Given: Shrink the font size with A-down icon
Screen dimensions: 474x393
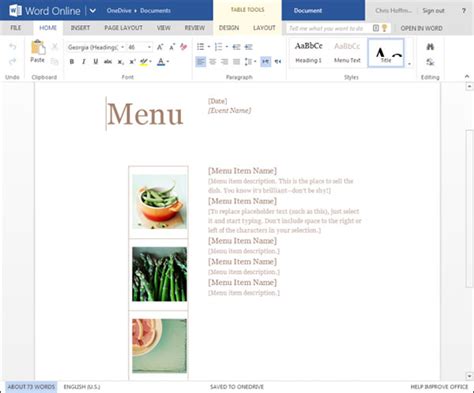Looking at the screenshot, I should 172,47.
